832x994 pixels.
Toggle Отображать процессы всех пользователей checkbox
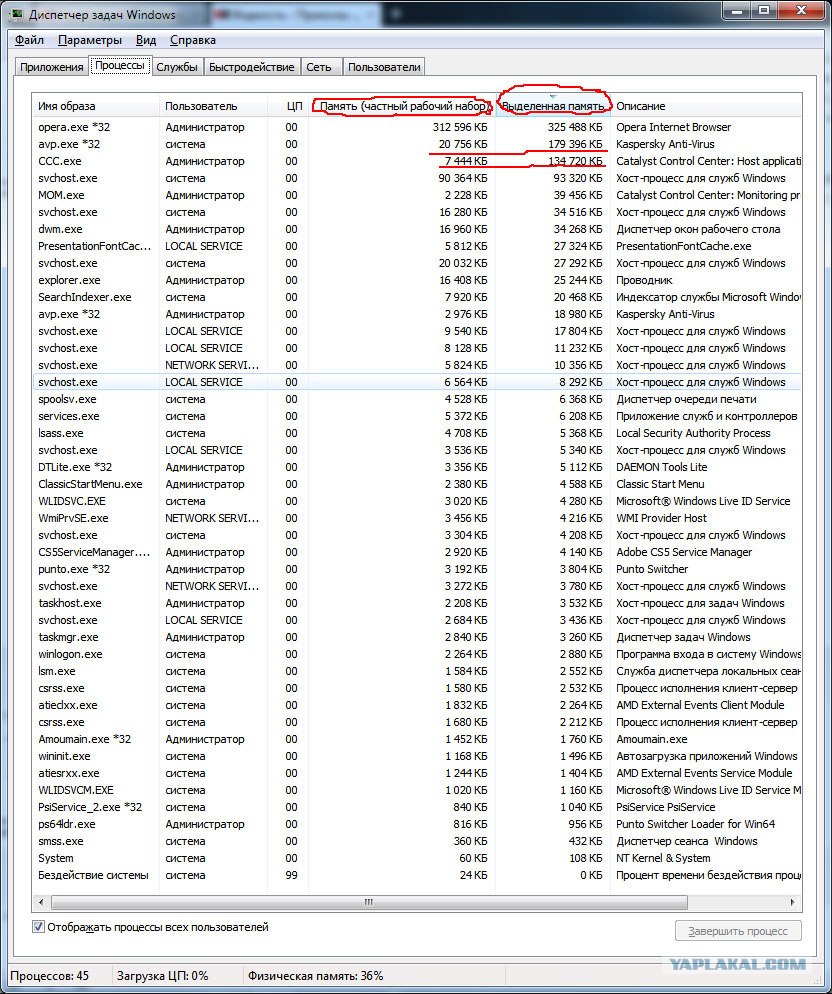coord(38,927)
